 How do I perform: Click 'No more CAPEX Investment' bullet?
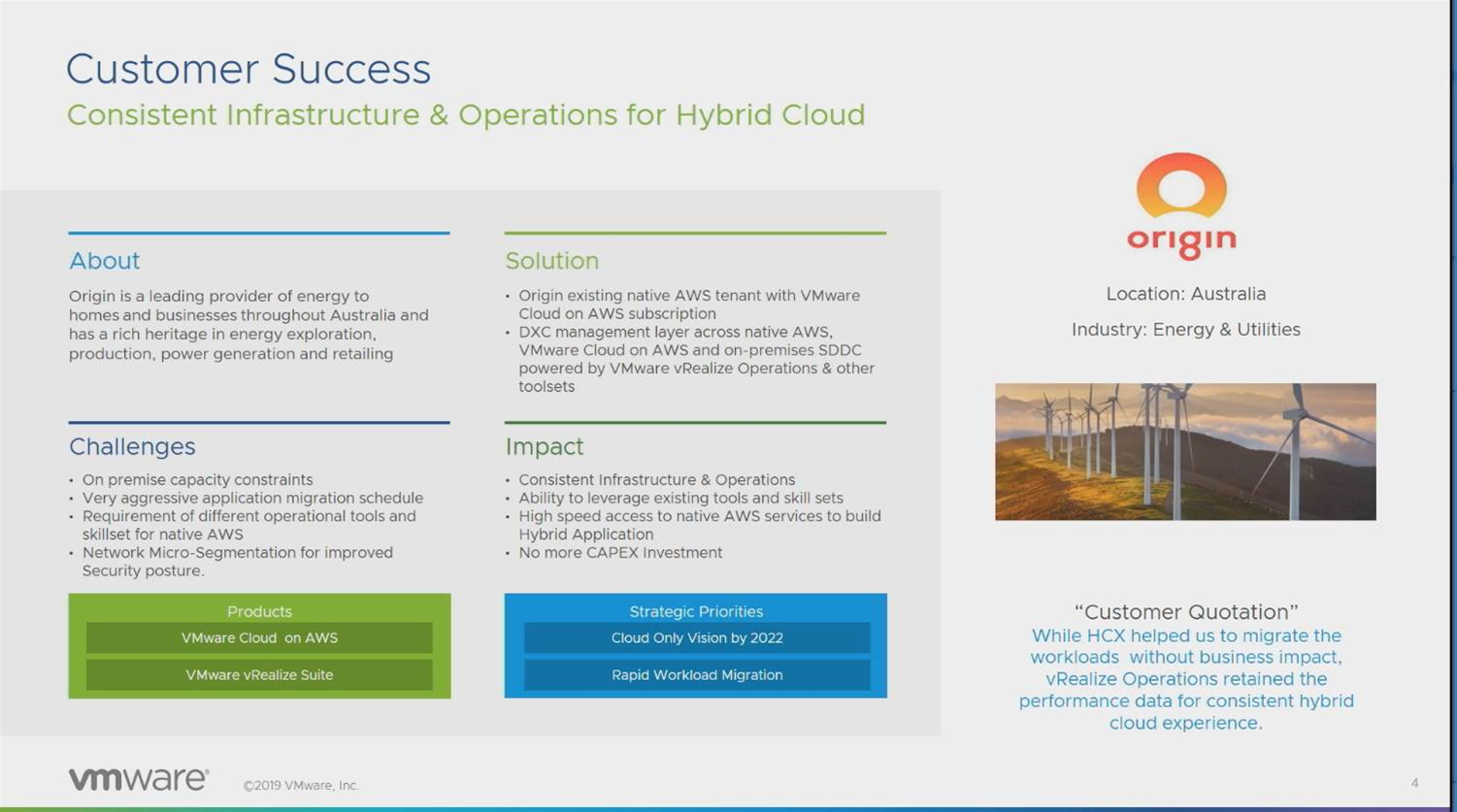620,553
